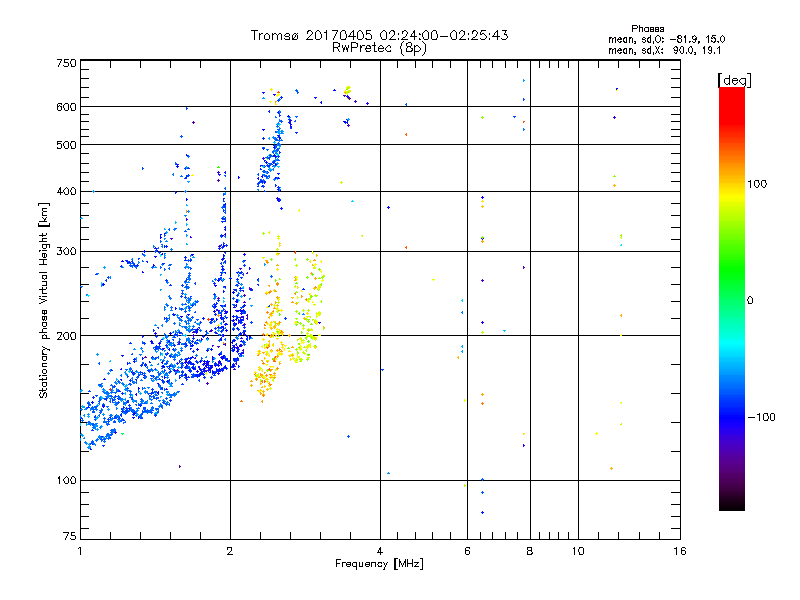
Task: Click the x-axis tick label '1'
Action: click(80, 551)
